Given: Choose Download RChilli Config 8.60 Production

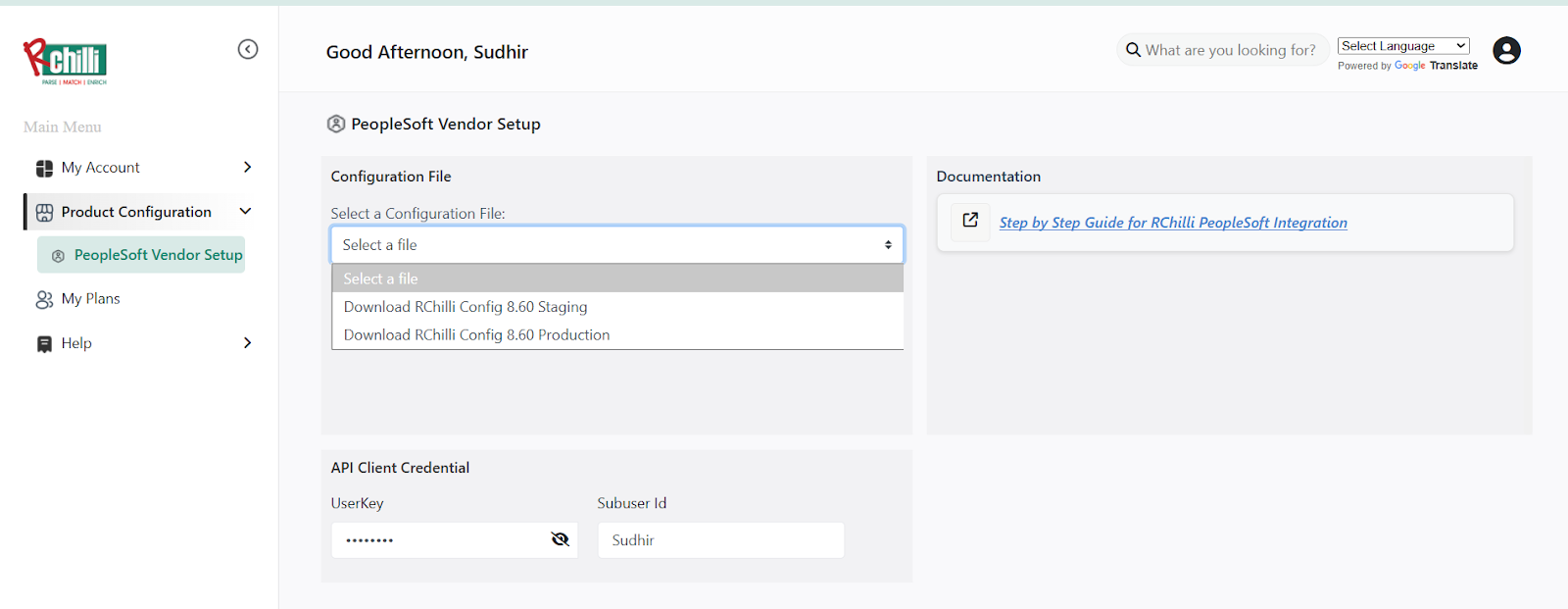Looking at the screenshot, I should [476, 335].
